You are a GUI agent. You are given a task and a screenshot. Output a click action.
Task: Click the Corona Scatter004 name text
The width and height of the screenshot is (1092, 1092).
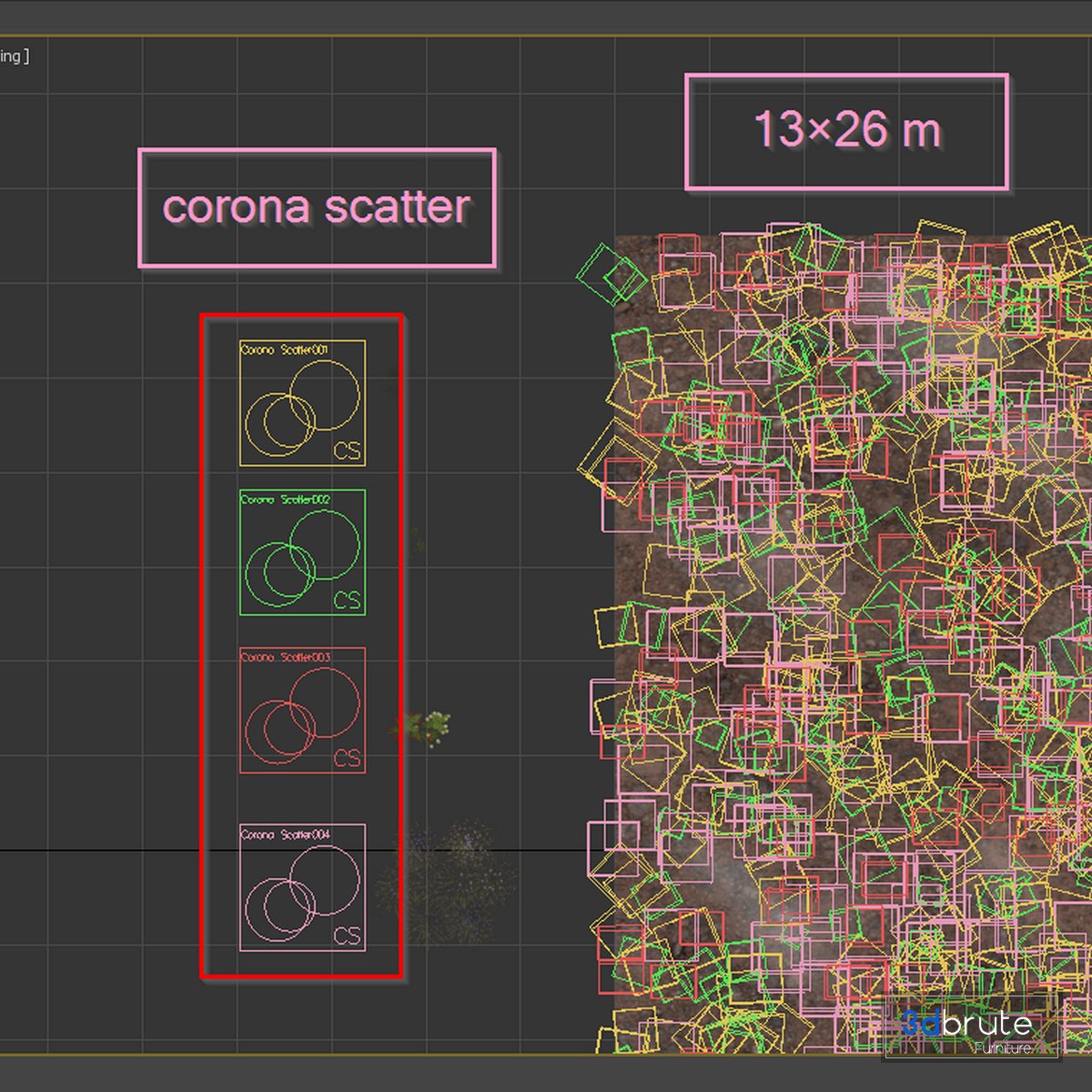[x=285, y=834]
